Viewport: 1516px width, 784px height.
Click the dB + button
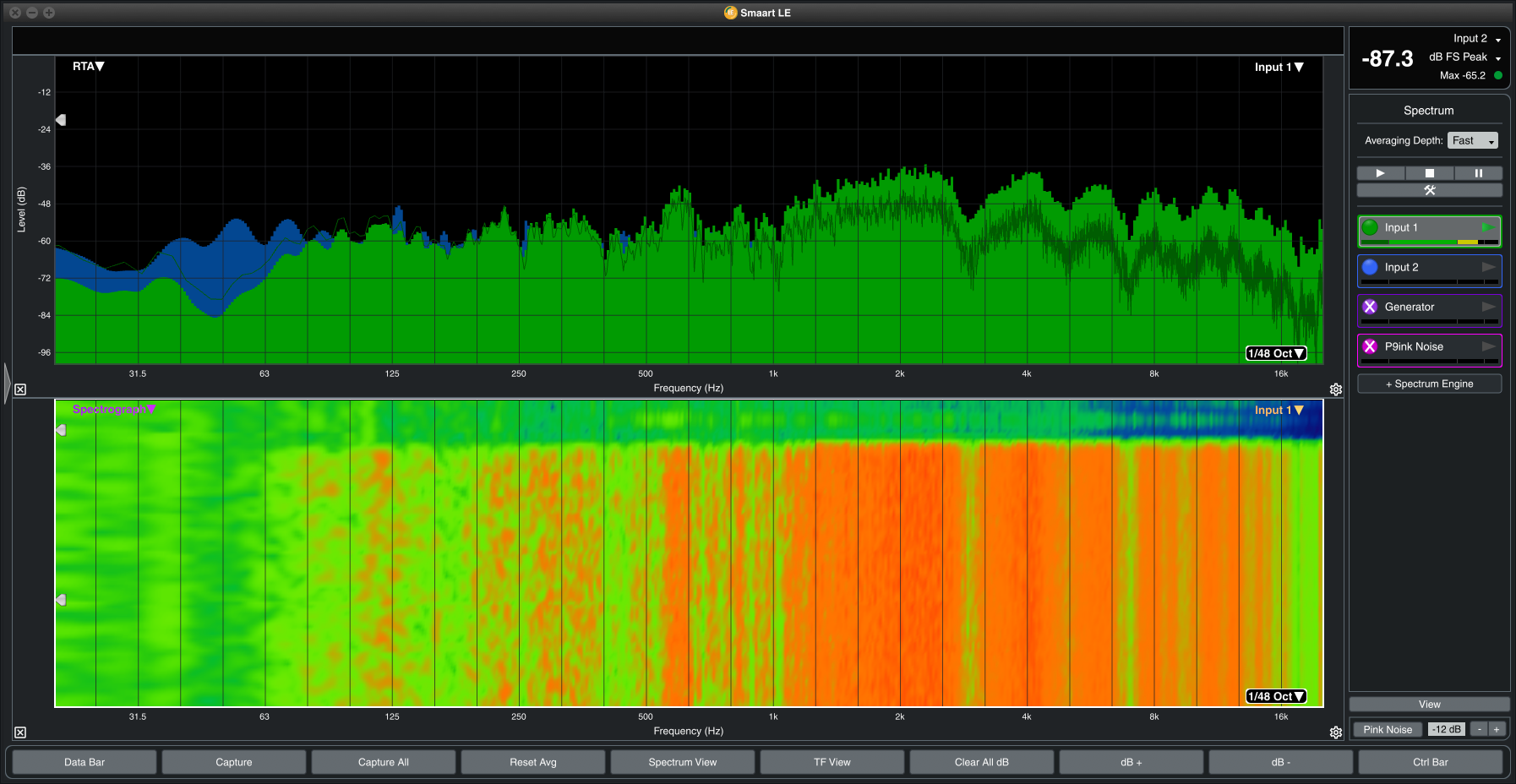[1132, 762]
